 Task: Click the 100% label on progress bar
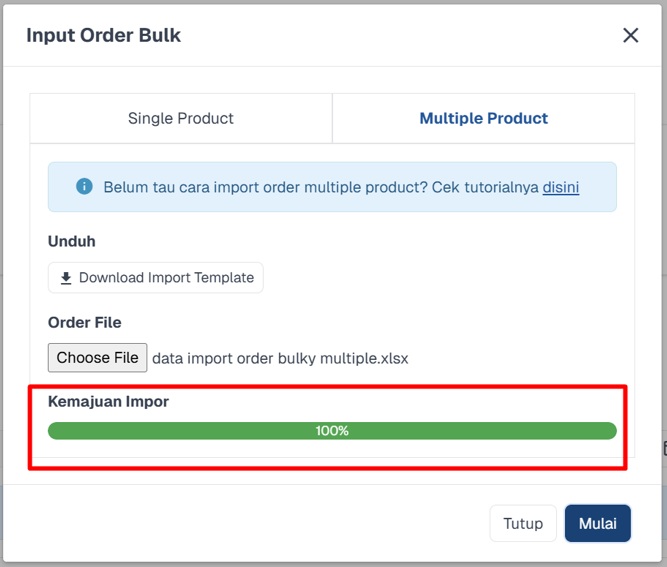[x=332, y=431]
